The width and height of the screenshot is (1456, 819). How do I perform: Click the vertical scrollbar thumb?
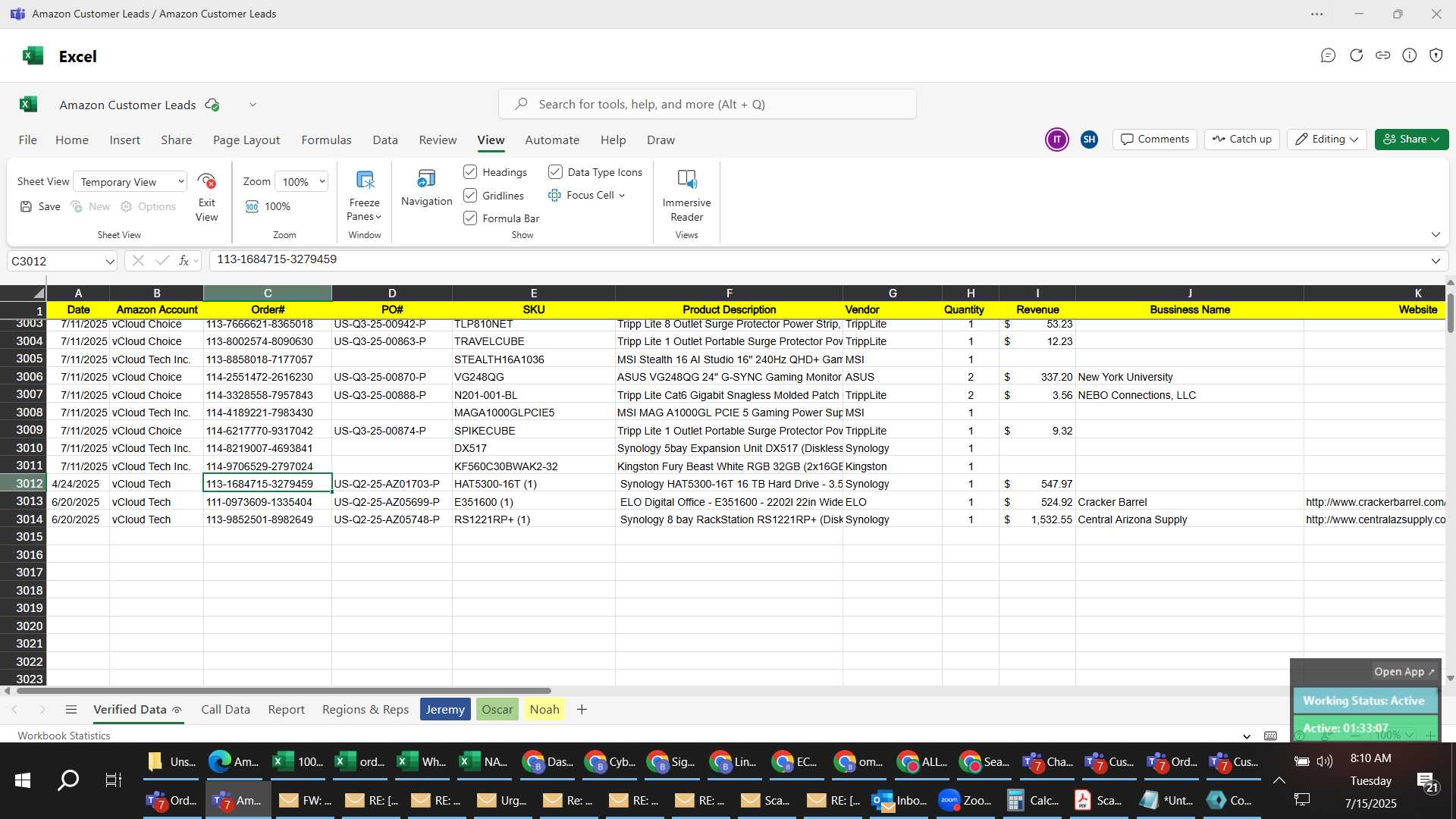(x=1450, y=312)
